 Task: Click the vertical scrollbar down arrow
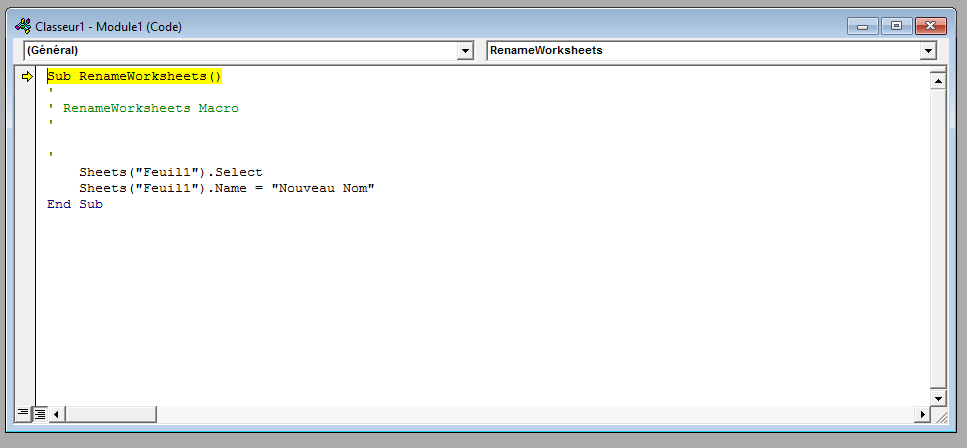pos(938,398)
